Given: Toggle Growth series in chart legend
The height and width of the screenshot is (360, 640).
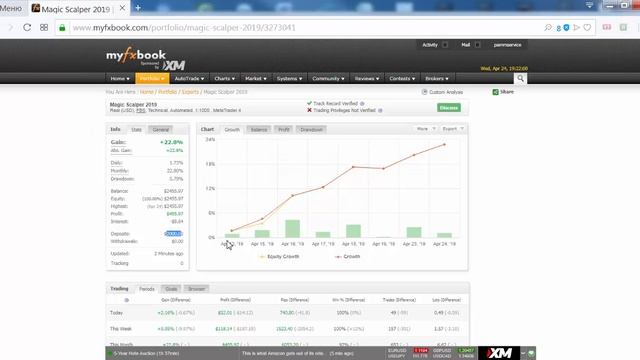Looking at the screenshot, I should tap(347, 257).
